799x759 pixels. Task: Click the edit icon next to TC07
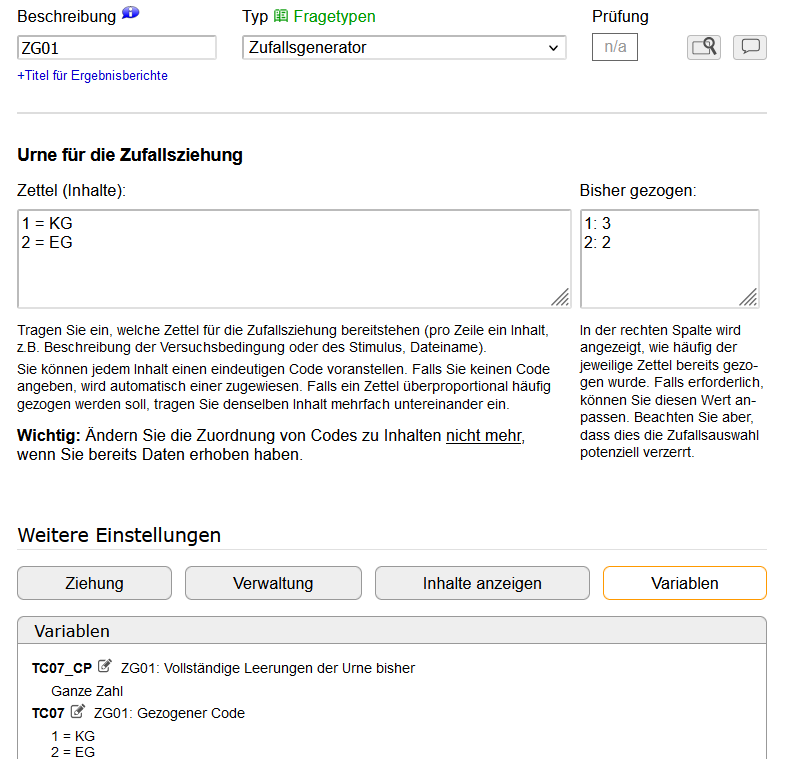click(78, 712)
